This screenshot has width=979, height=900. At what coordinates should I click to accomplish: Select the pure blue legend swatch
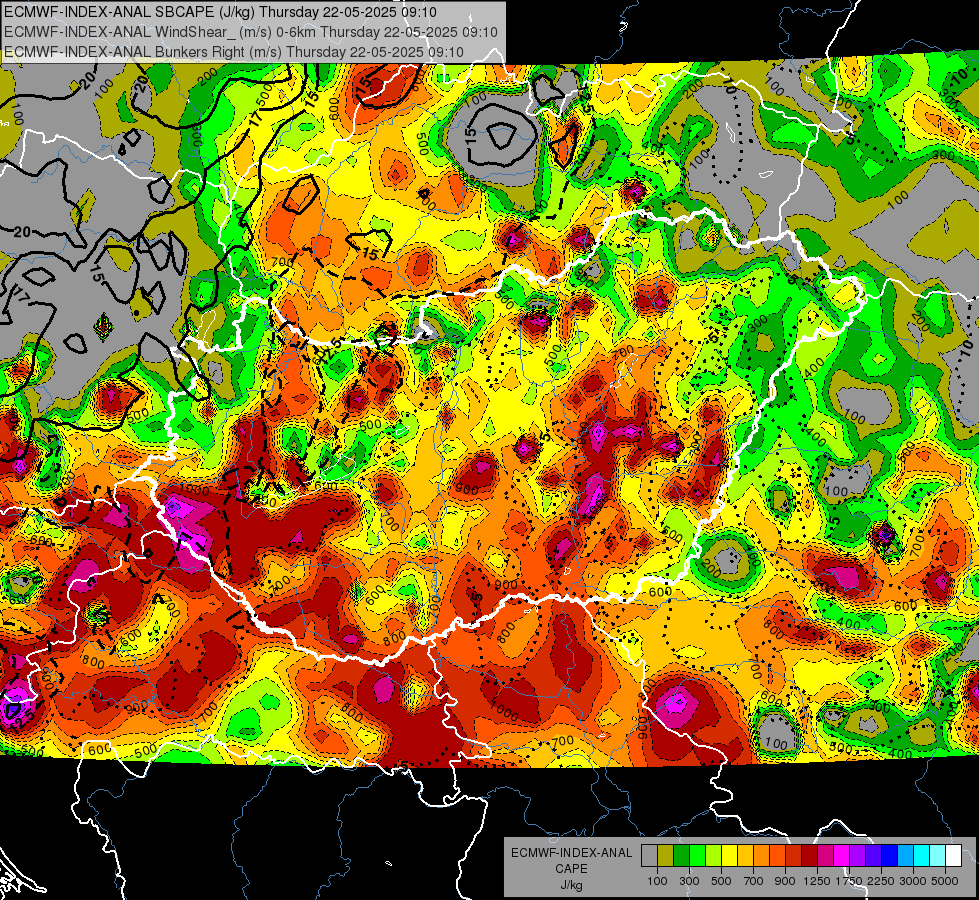890,856
